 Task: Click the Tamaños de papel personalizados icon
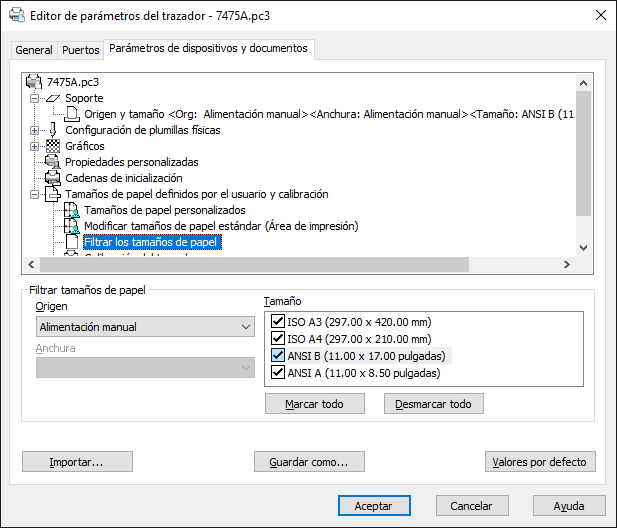click(x=72, y=210)
